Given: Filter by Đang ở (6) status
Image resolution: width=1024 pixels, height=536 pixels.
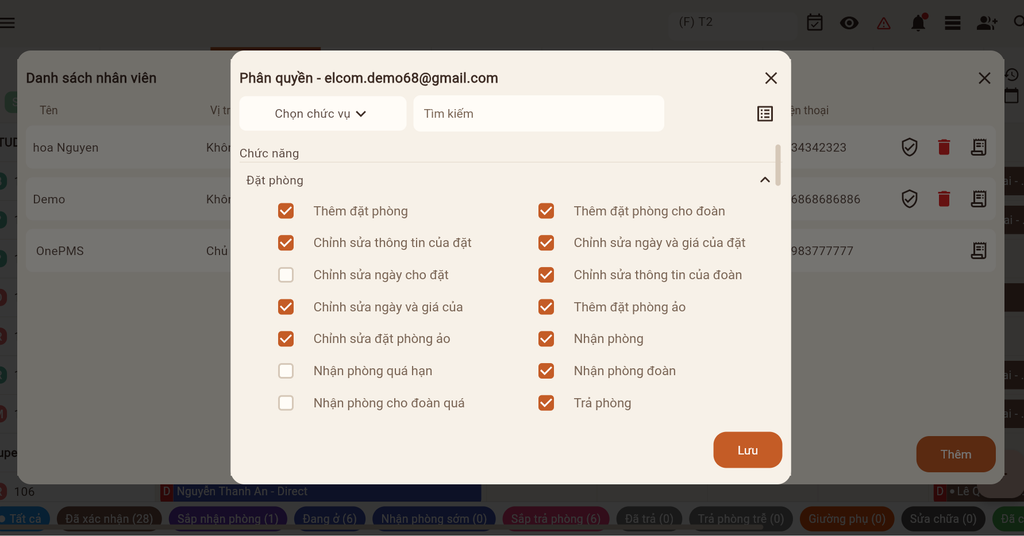Looking at the screenshot, I should 329,519.
